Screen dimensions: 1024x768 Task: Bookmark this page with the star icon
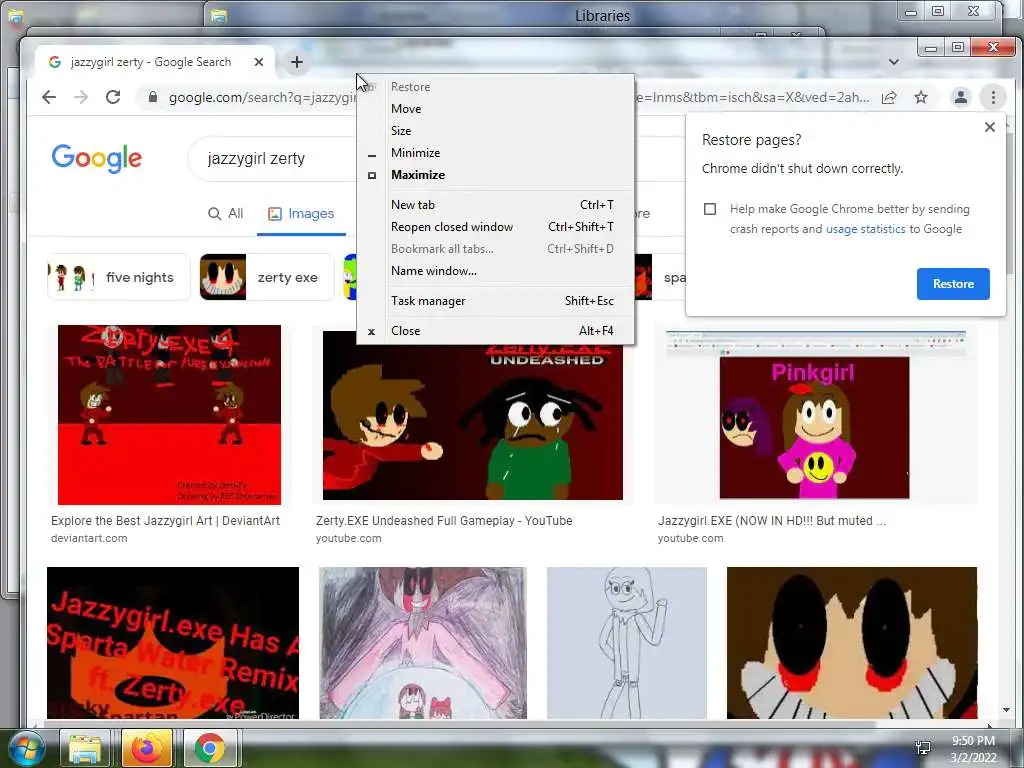click(x=921, y=97)
